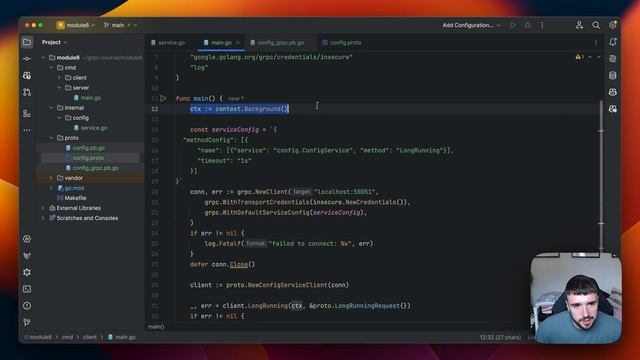Screen dimensions: 640x360
Task: Open the Add Configuration dropdown
Action: coord(471,25)
